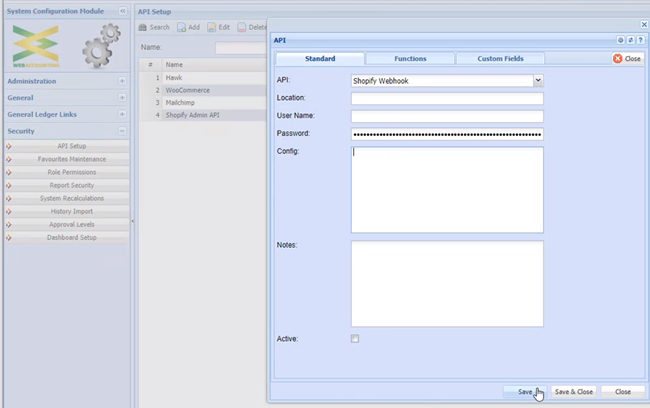
Task: Open the API type dropdown
Action: [x=538, y=80]
